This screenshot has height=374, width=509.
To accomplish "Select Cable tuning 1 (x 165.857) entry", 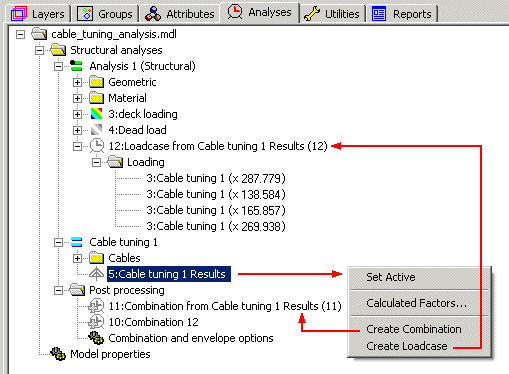I will [x=216, y=210].
